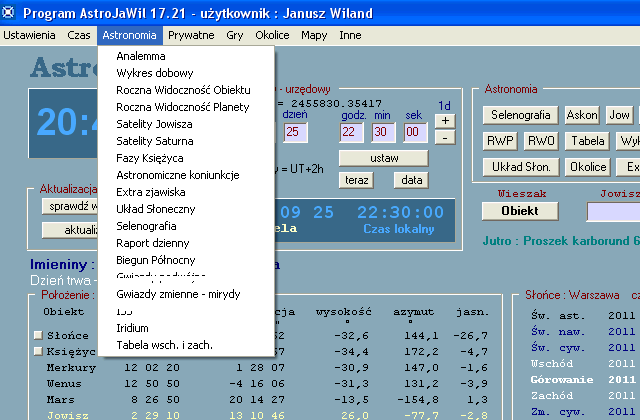Close the open Astronomia menu
640x420 pixels.
tap(129, 36)
